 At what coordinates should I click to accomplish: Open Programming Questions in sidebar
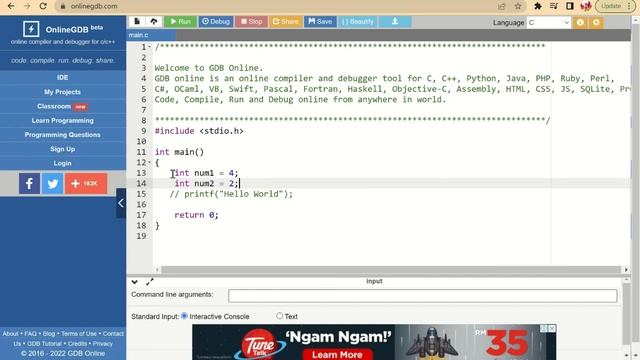62,135
